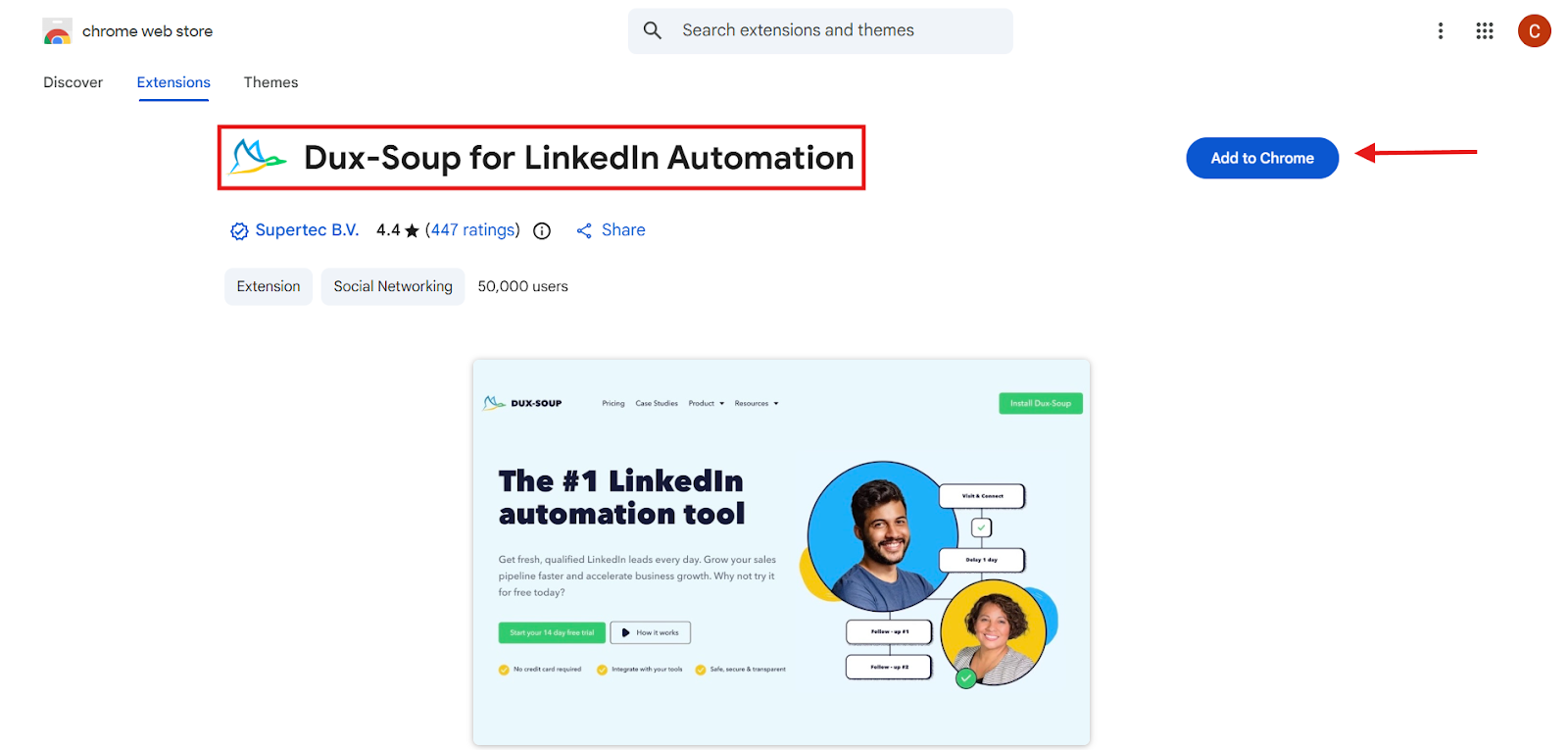Screen dimensions: 1568x750
Task: Open the three-dot more options menu
Action: (x=1440, y=30)
